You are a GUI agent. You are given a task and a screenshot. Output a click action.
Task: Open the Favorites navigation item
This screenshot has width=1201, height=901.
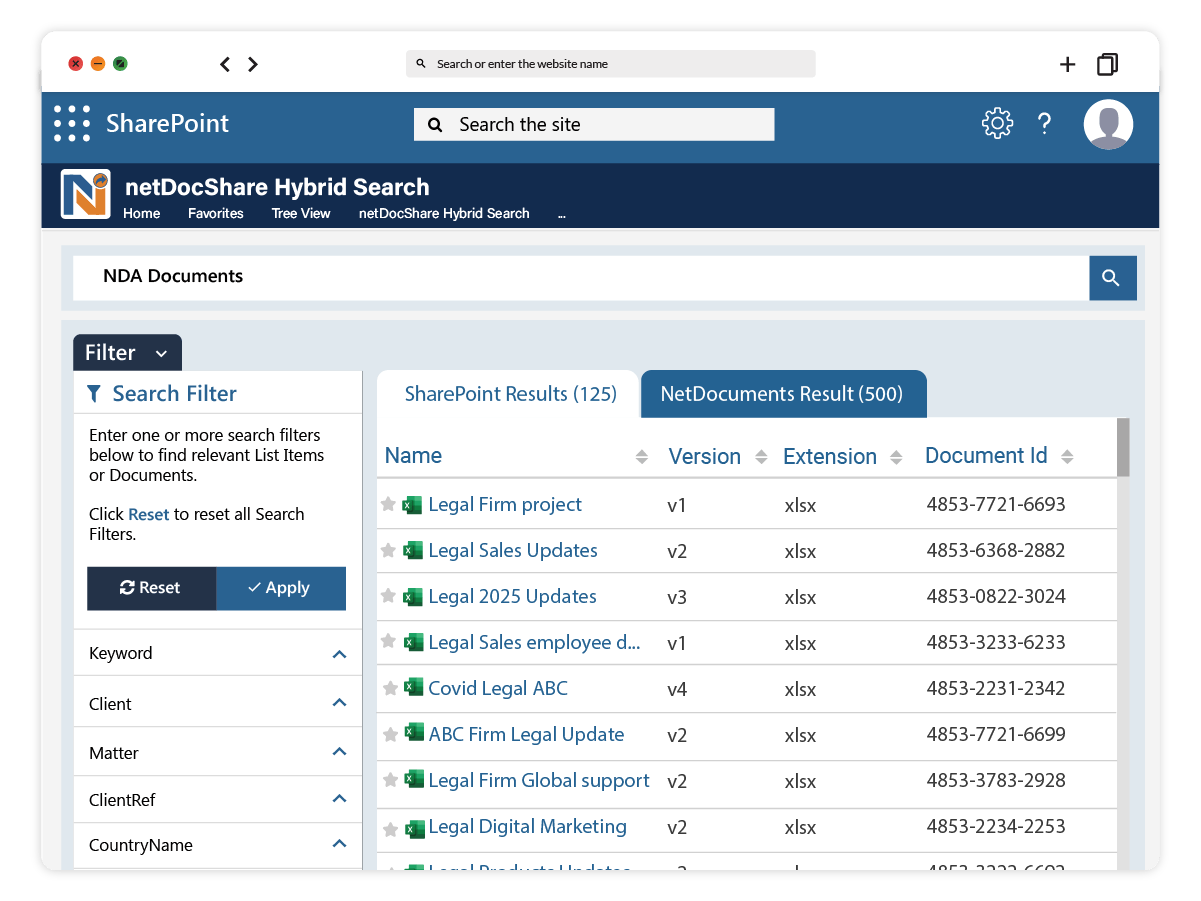click(x=216, y=213)
